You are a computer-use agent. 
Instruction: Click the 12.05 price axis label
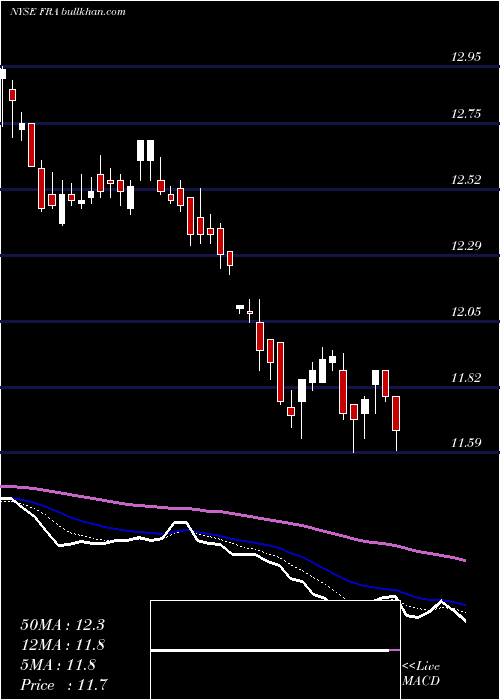[466, 312]
